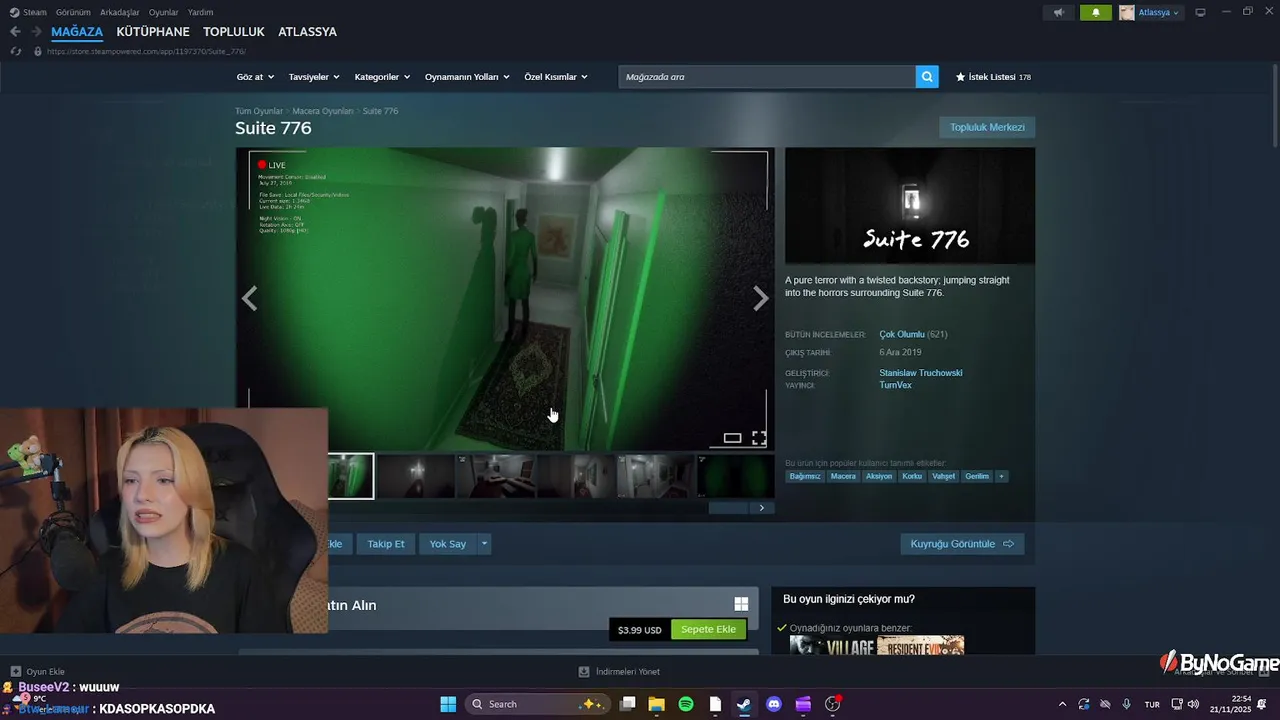Click the microphone tray icon
The height and width of the screenshot is (720, 1280).
(1127, 704)
